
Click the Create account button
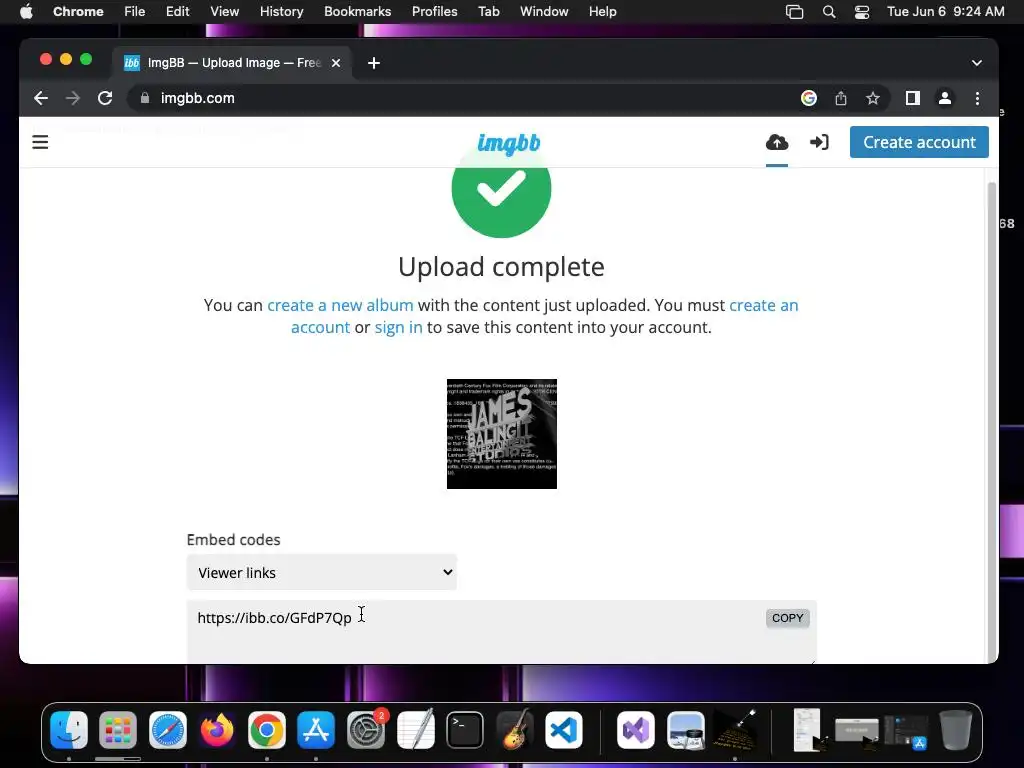tap(919, 142)
